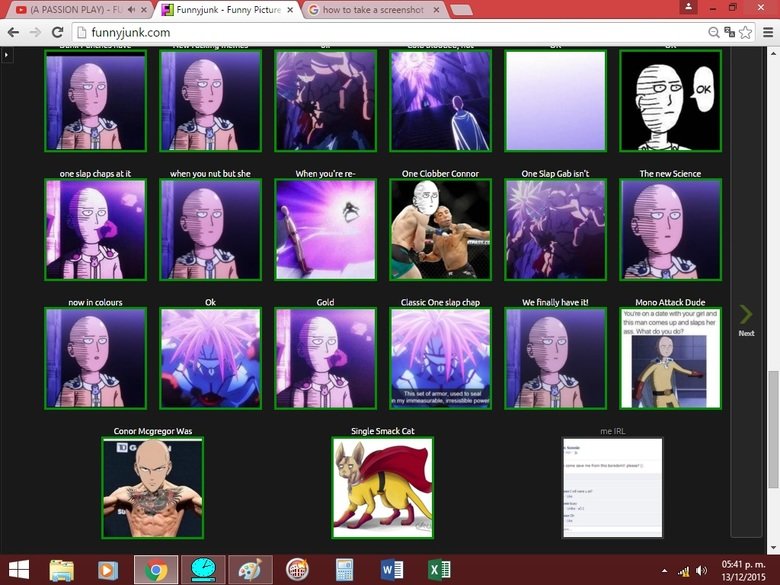Open the 'One Clobber Connor' picture
The width and height of the screenshot is (780, 585).
(440, 229)
